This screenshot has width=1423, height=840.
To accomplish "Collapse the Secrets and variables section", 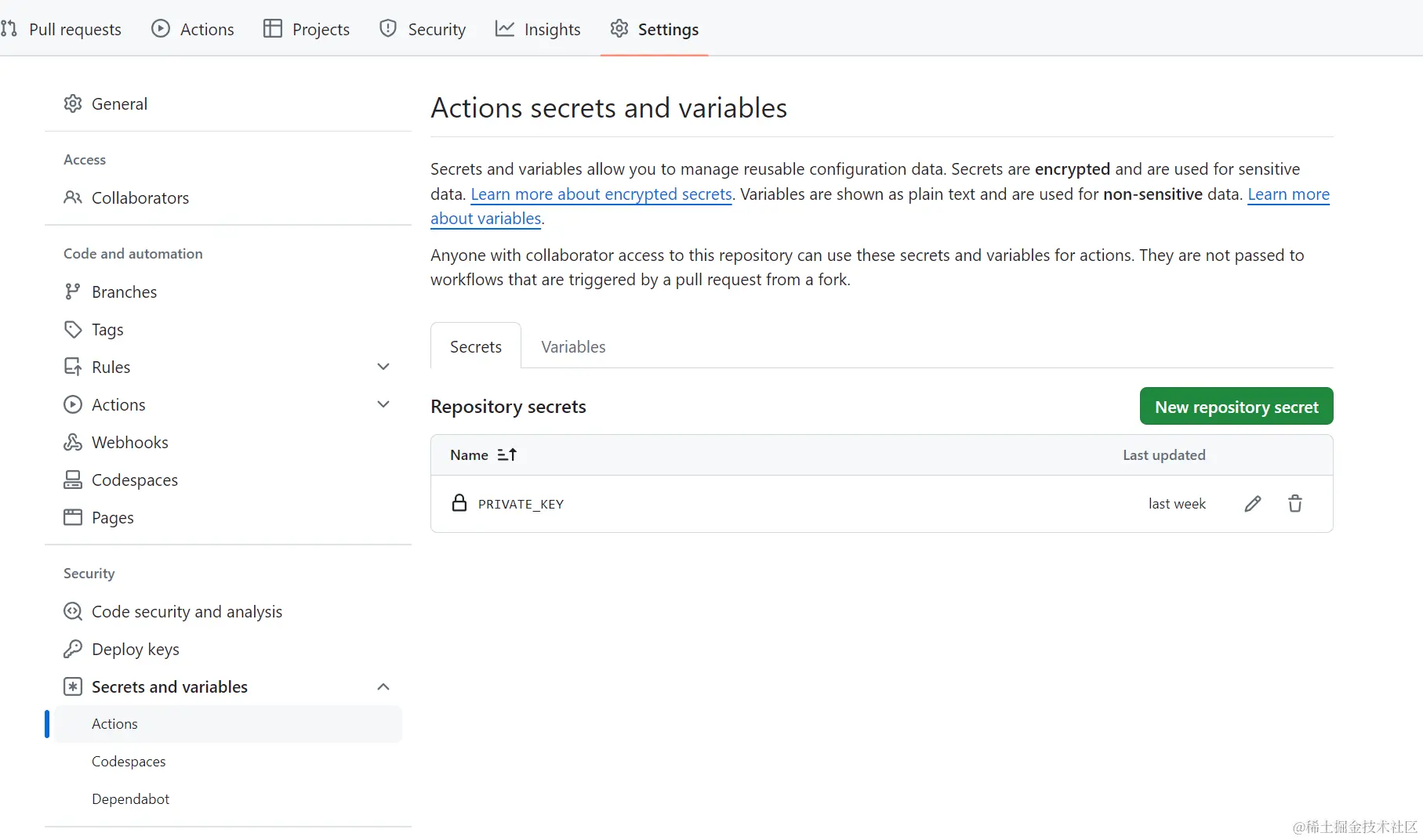I will (383, 687).
